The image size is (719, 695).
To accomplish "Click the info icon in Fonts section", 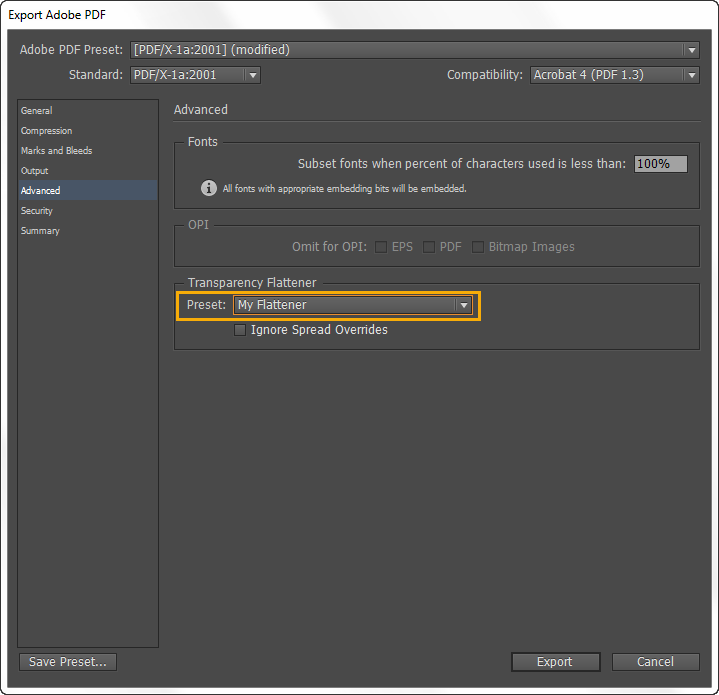I will click(209, 188).
